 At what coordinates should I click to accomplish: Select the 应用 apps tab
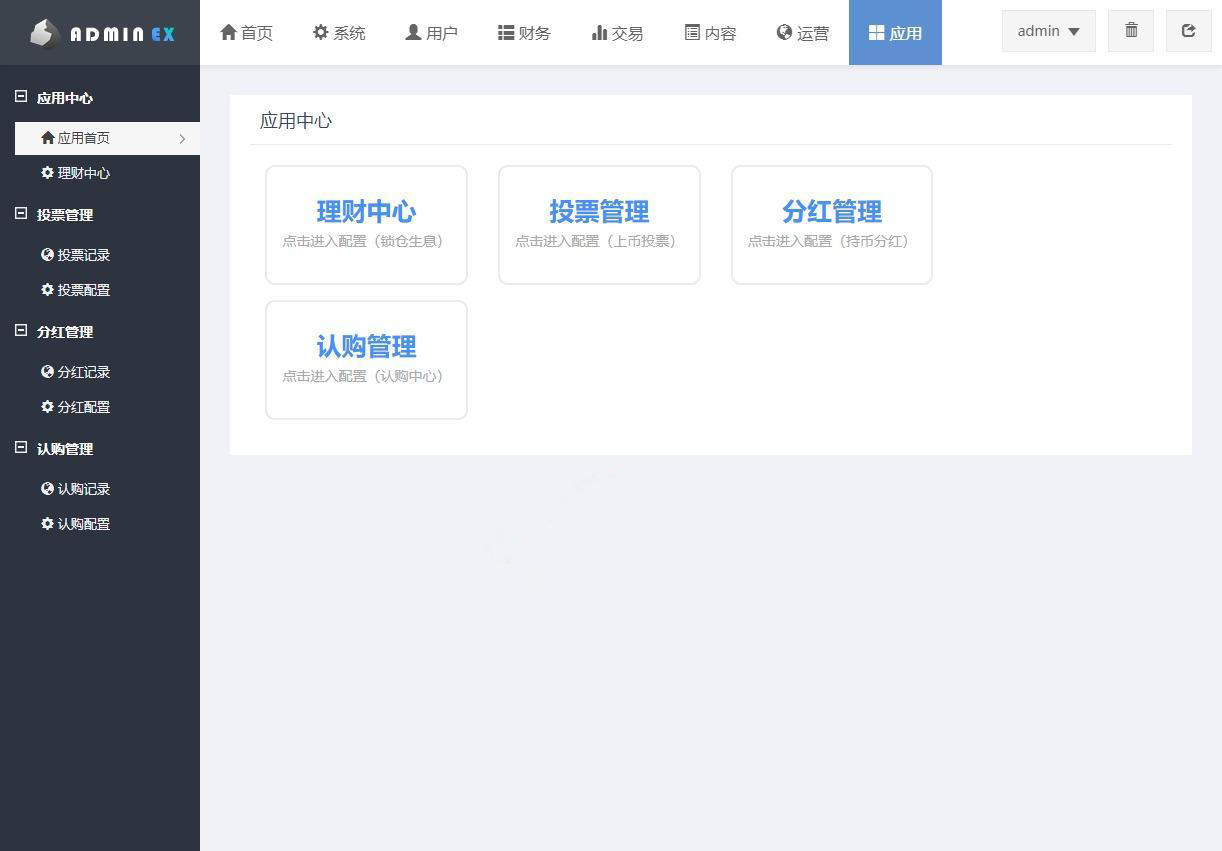coord(895,33)
